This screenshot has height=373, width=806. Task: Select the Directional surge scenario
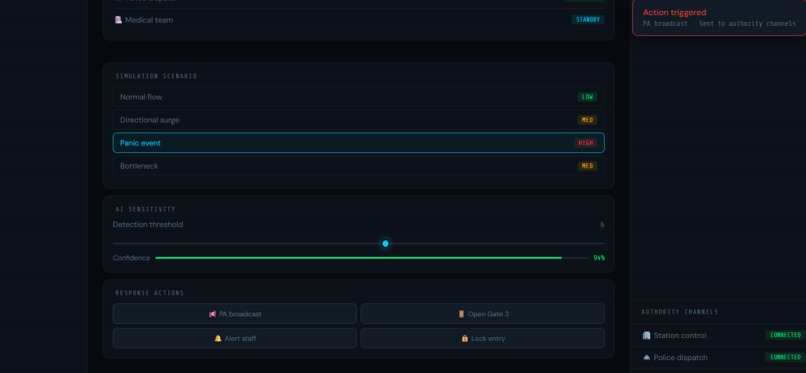[x=358, y=120]
